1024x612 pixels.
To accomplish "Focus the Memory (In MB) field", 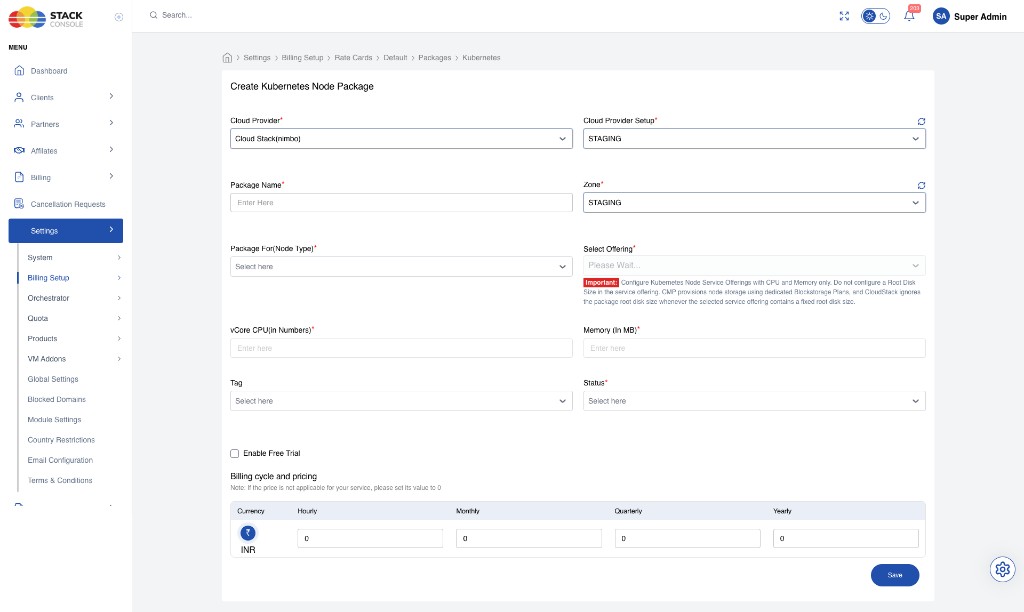I will pos(754,348).
